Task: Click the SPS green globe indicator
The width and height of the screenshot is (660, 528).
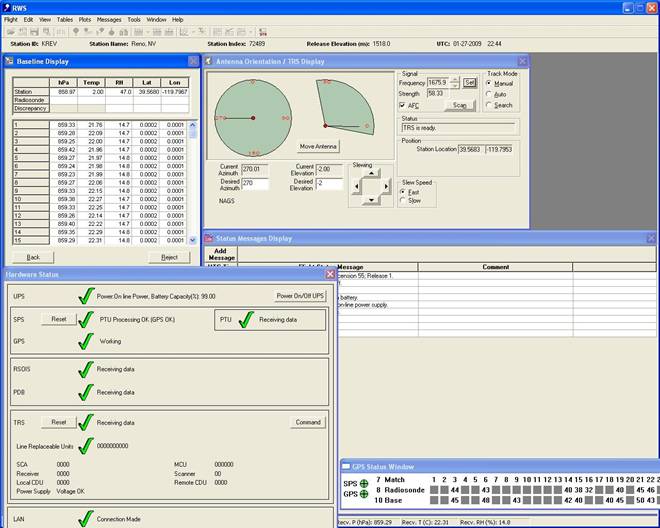Action: point(364,484)
